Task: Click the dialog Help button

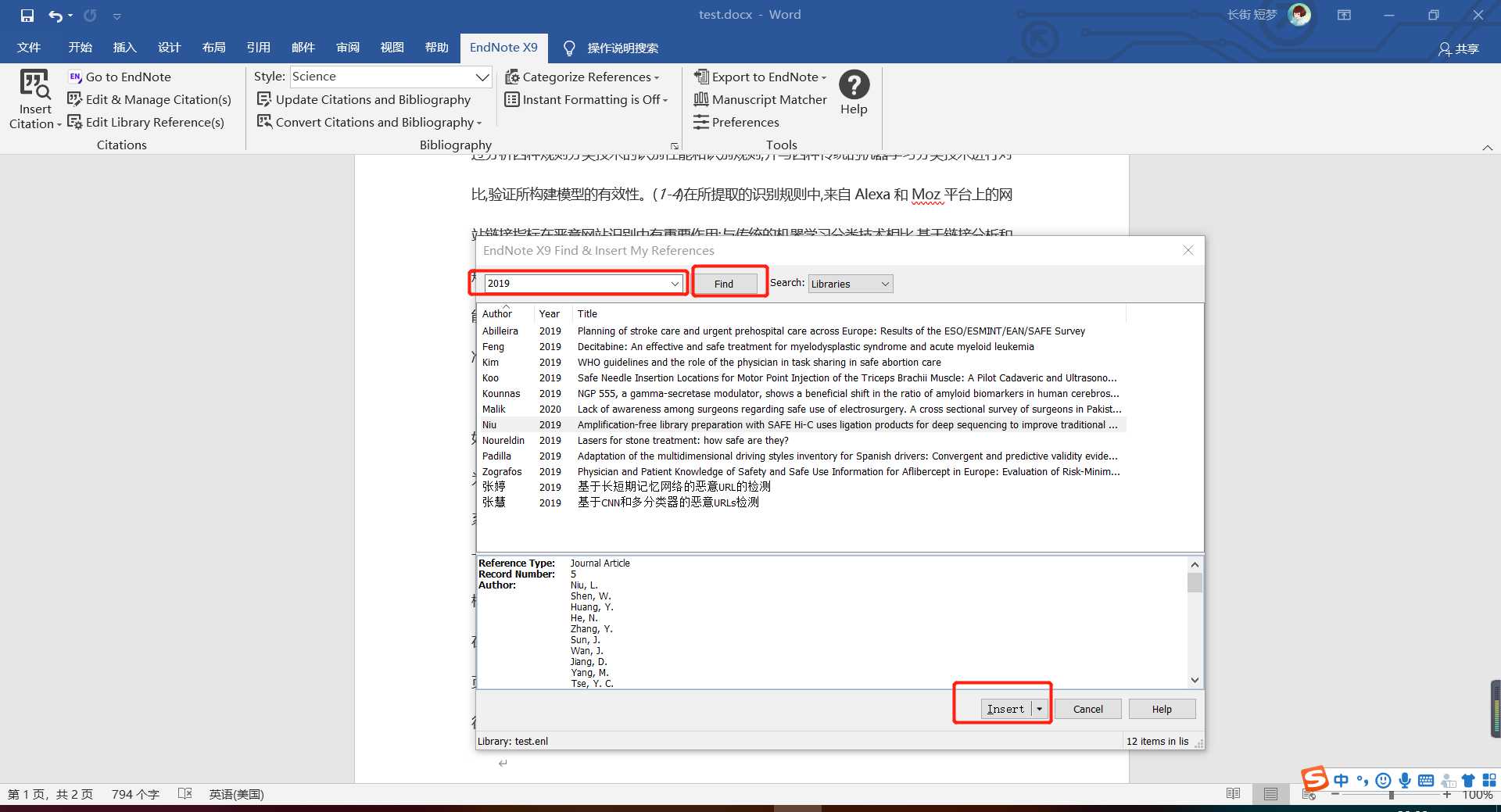Action: click(1162, 709)
